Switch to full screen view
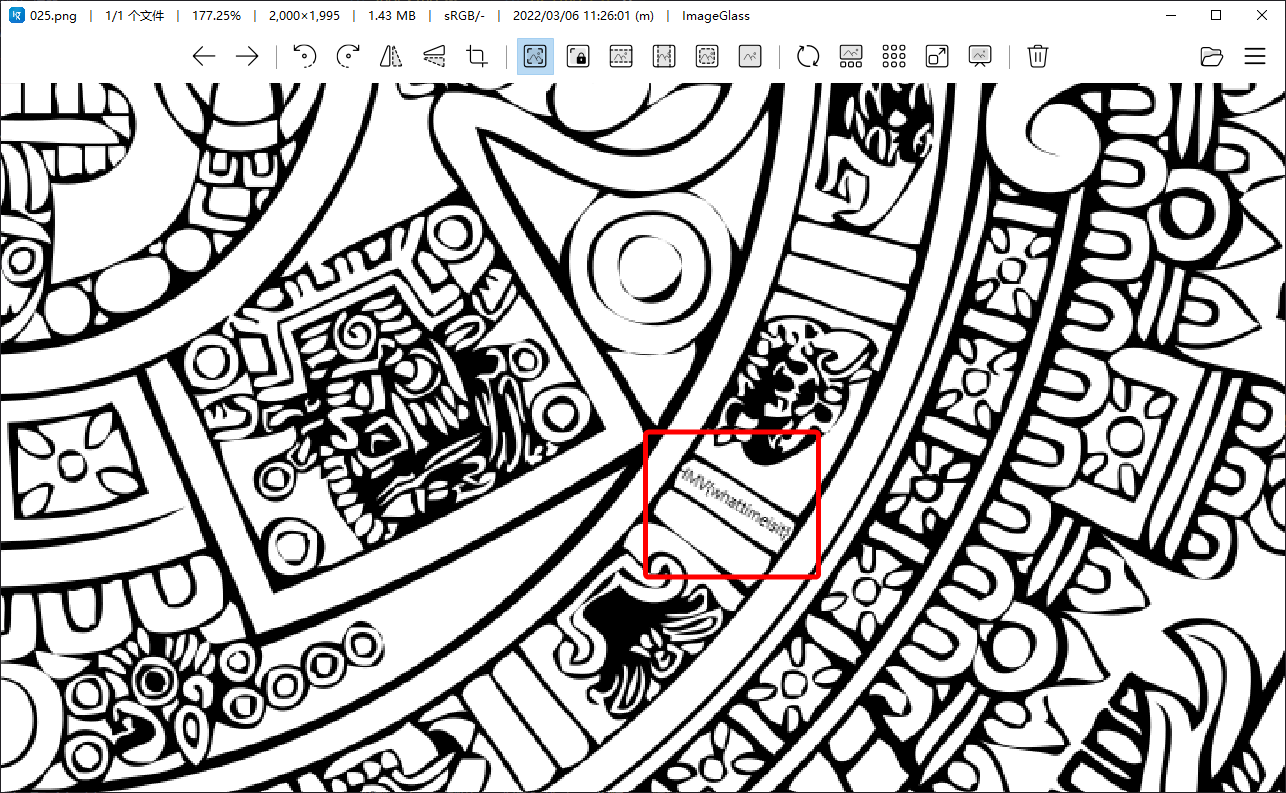 (937, 56)
